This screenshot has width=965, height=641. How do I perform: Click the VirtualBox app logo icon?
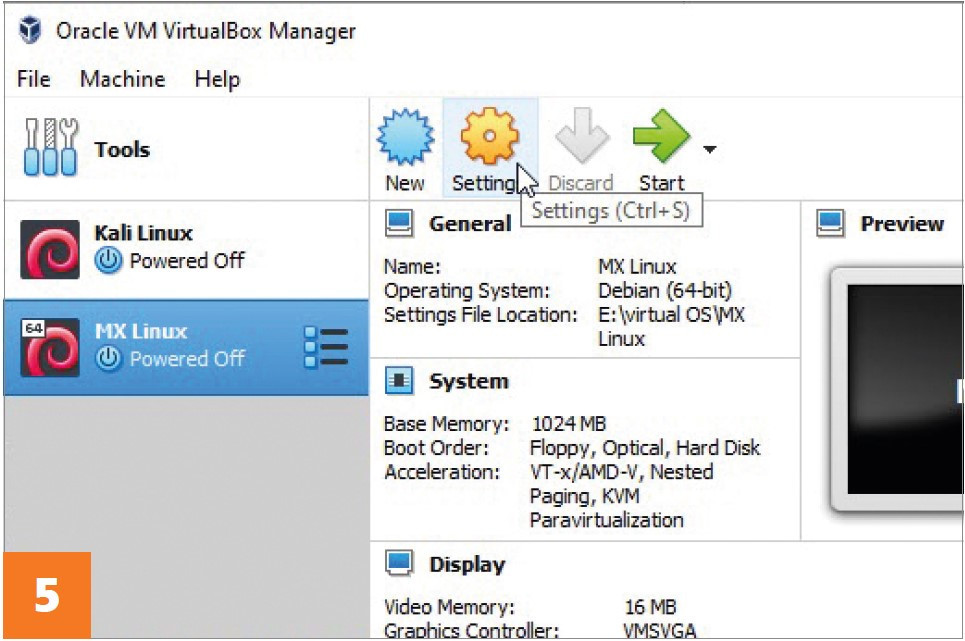[30, 30]
